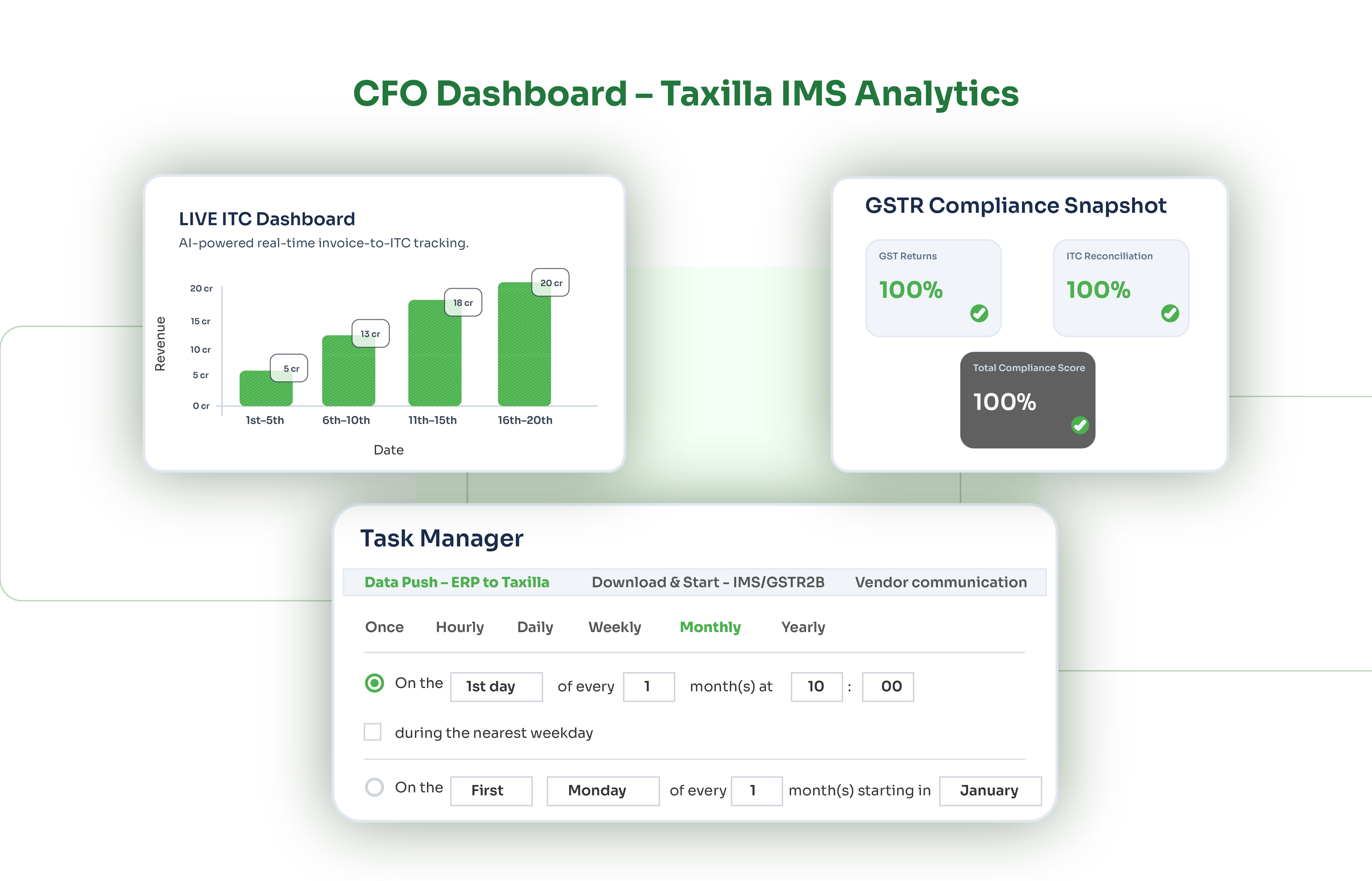Select the 'On the First Monday' radio button

point(375,787)
